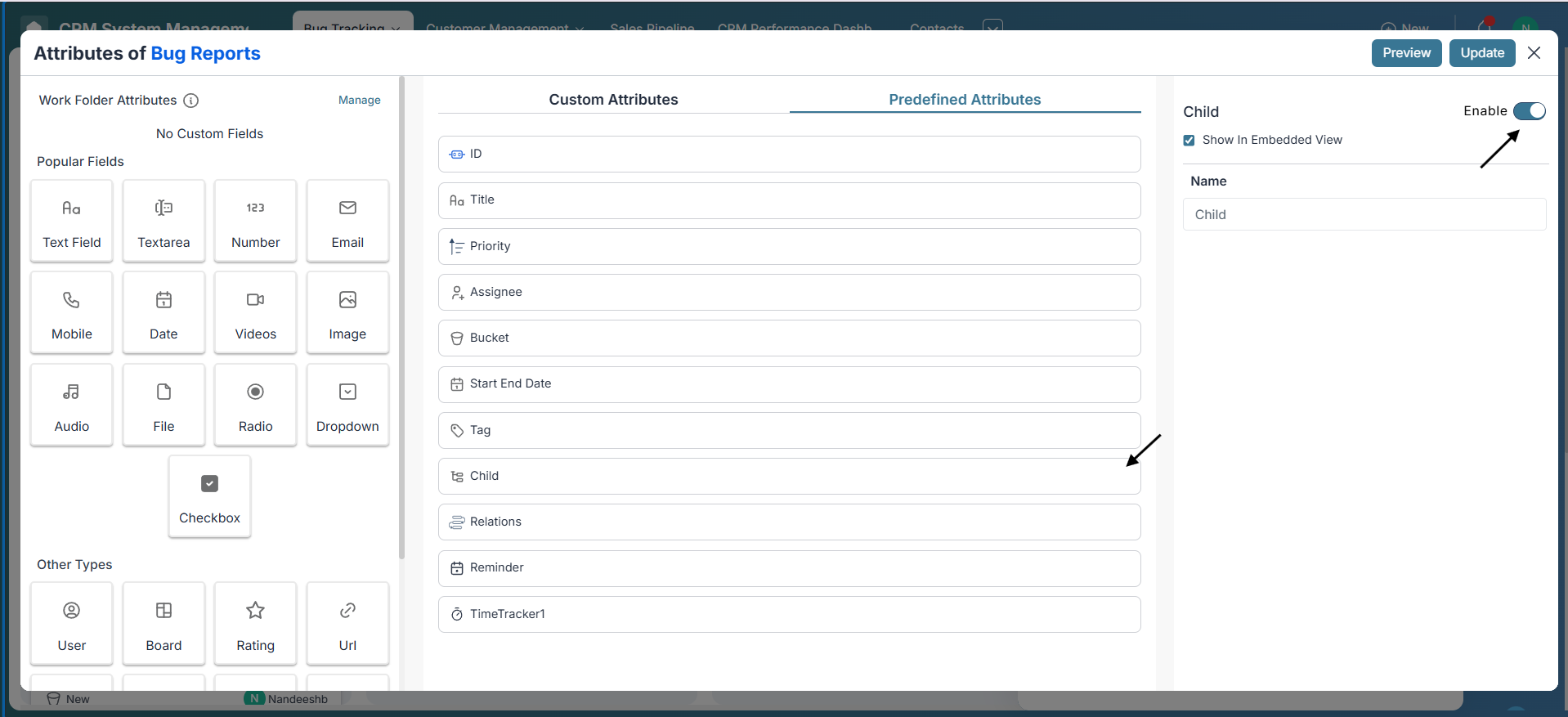Viewport: 1568px width, 717px height.
Task: Add a User field
Action: [x=72, y=624]
